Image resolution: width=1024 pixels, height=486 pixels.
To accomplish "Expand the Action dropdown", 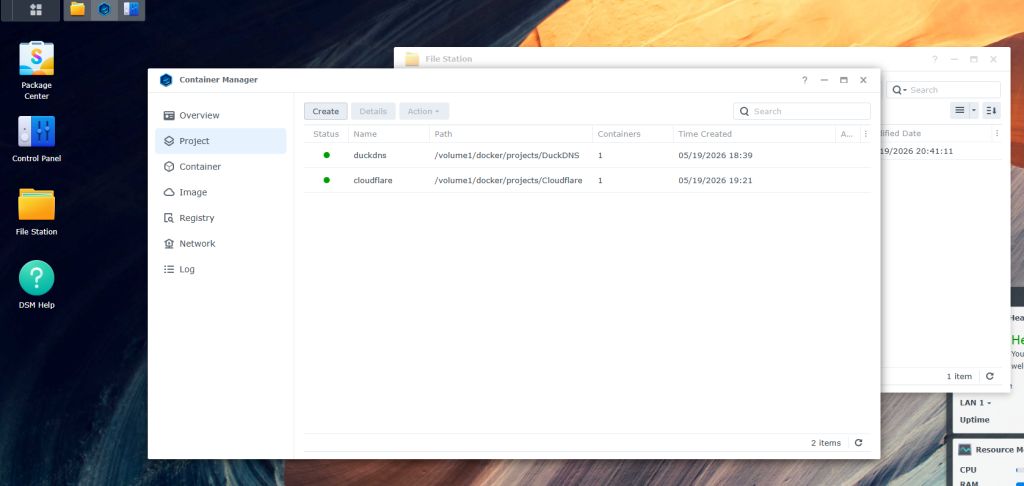I will click(424, 111).
